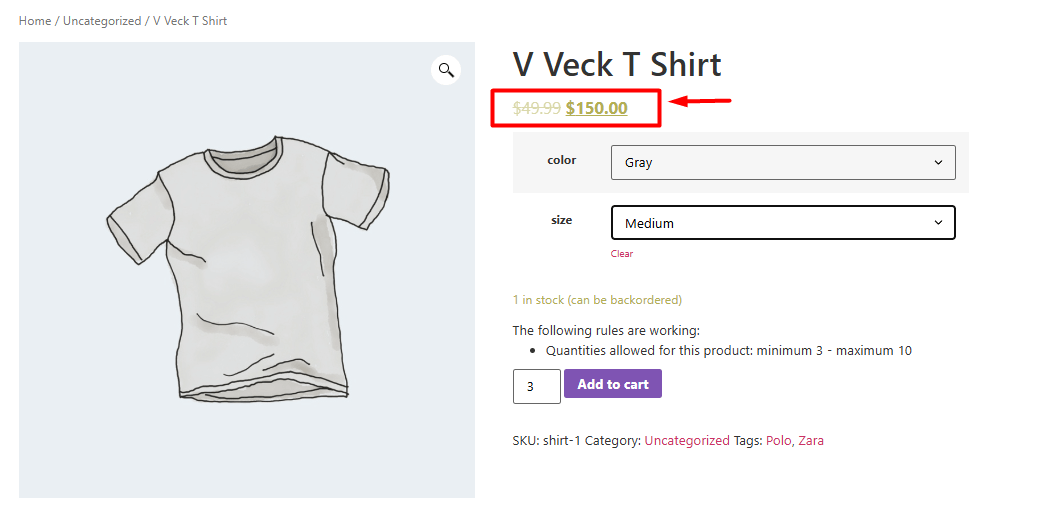Viewport: 1052px width, 512px height.
Task: Go to Home via breadcrumb
Action: point(35,21)
